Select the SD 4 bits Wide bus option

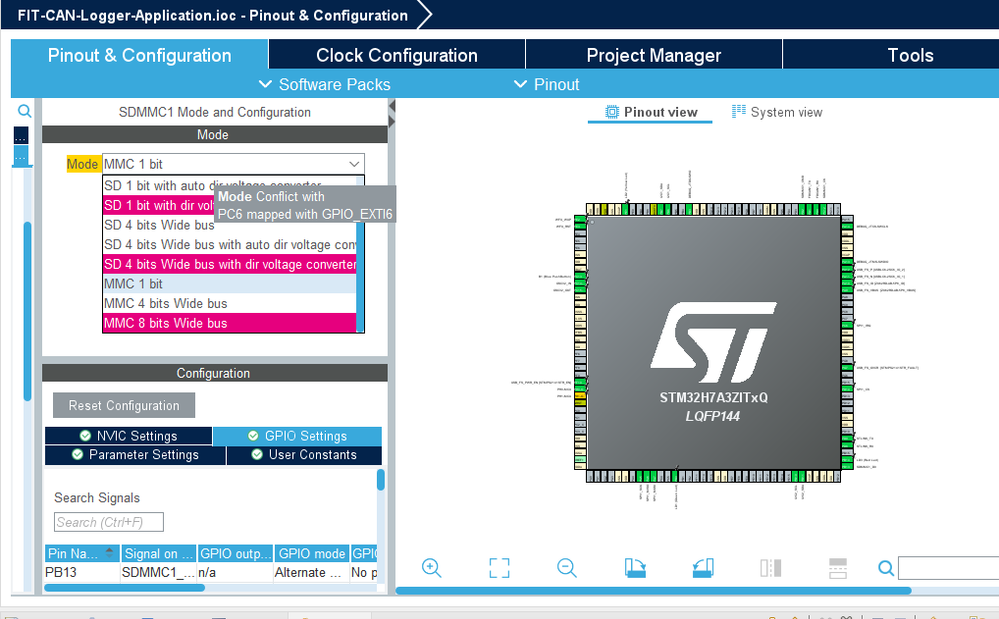point(229,225)
